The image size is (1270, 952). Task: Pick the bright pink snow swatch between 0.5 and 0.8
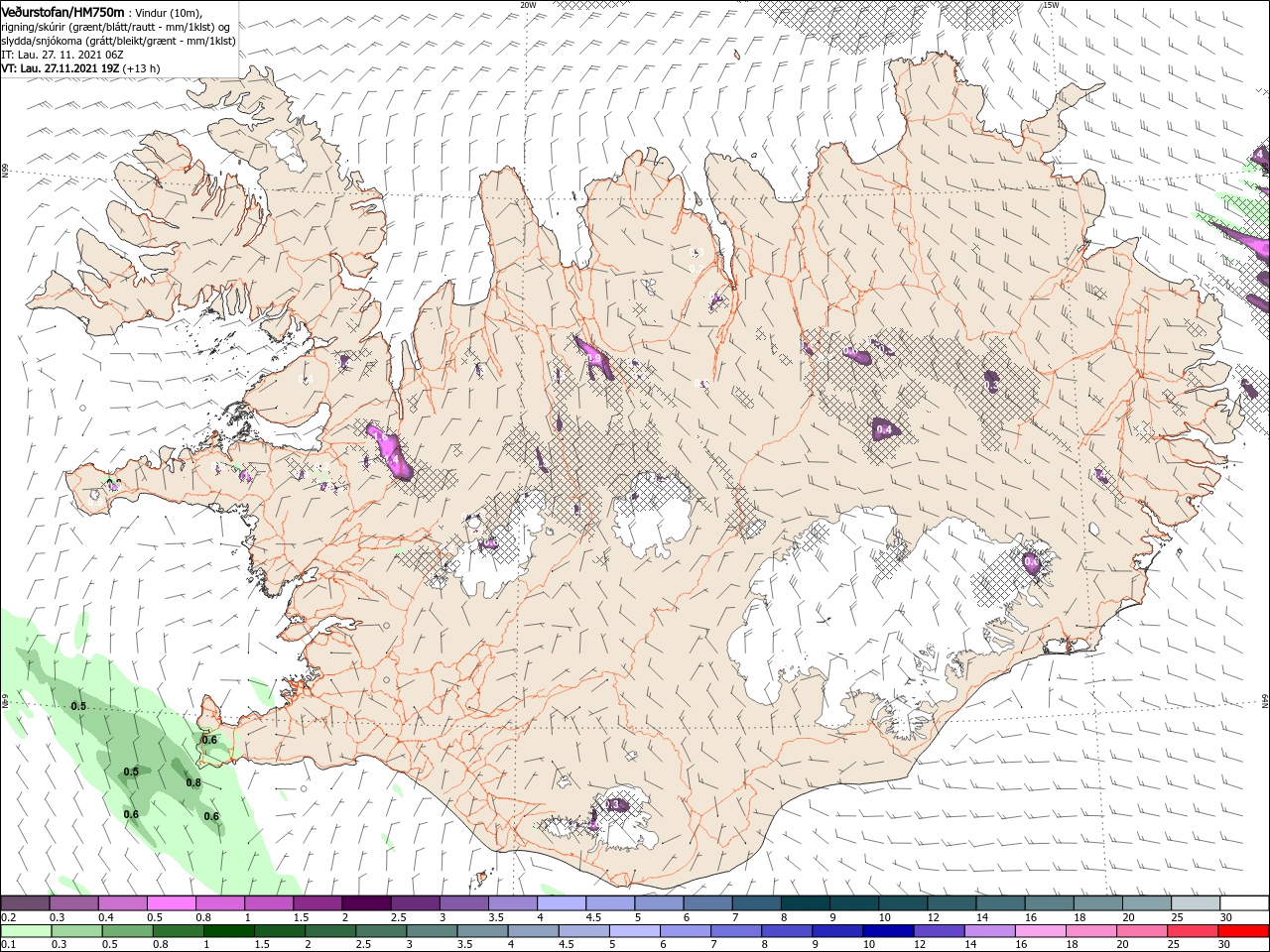[172, 903]
